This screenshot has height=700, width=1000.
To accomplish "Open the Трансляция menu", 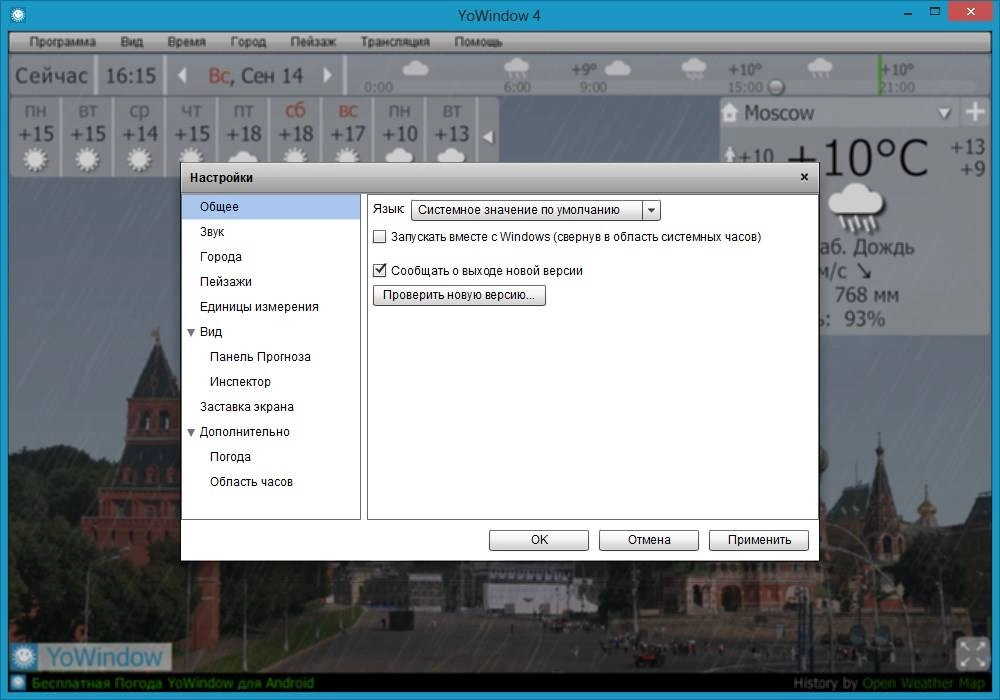I will pos(395,42).
